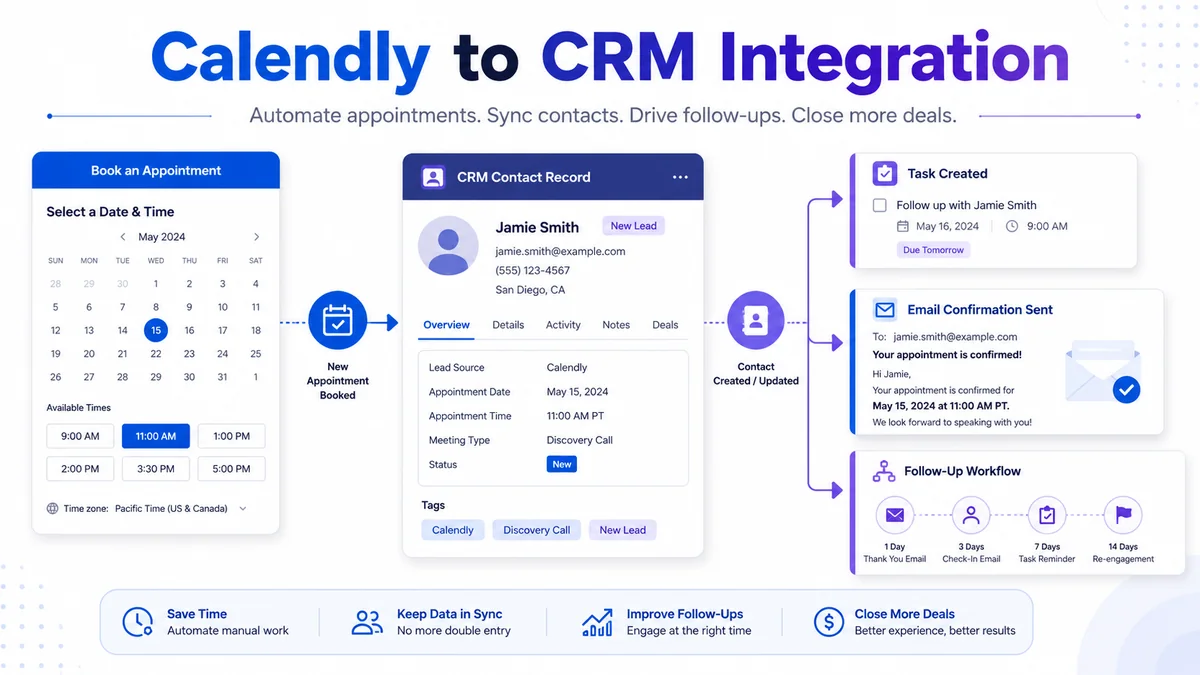Click the Save Time clock icon
The width and height of the screenshot is (1200, 675).
(x=137, y=622)
